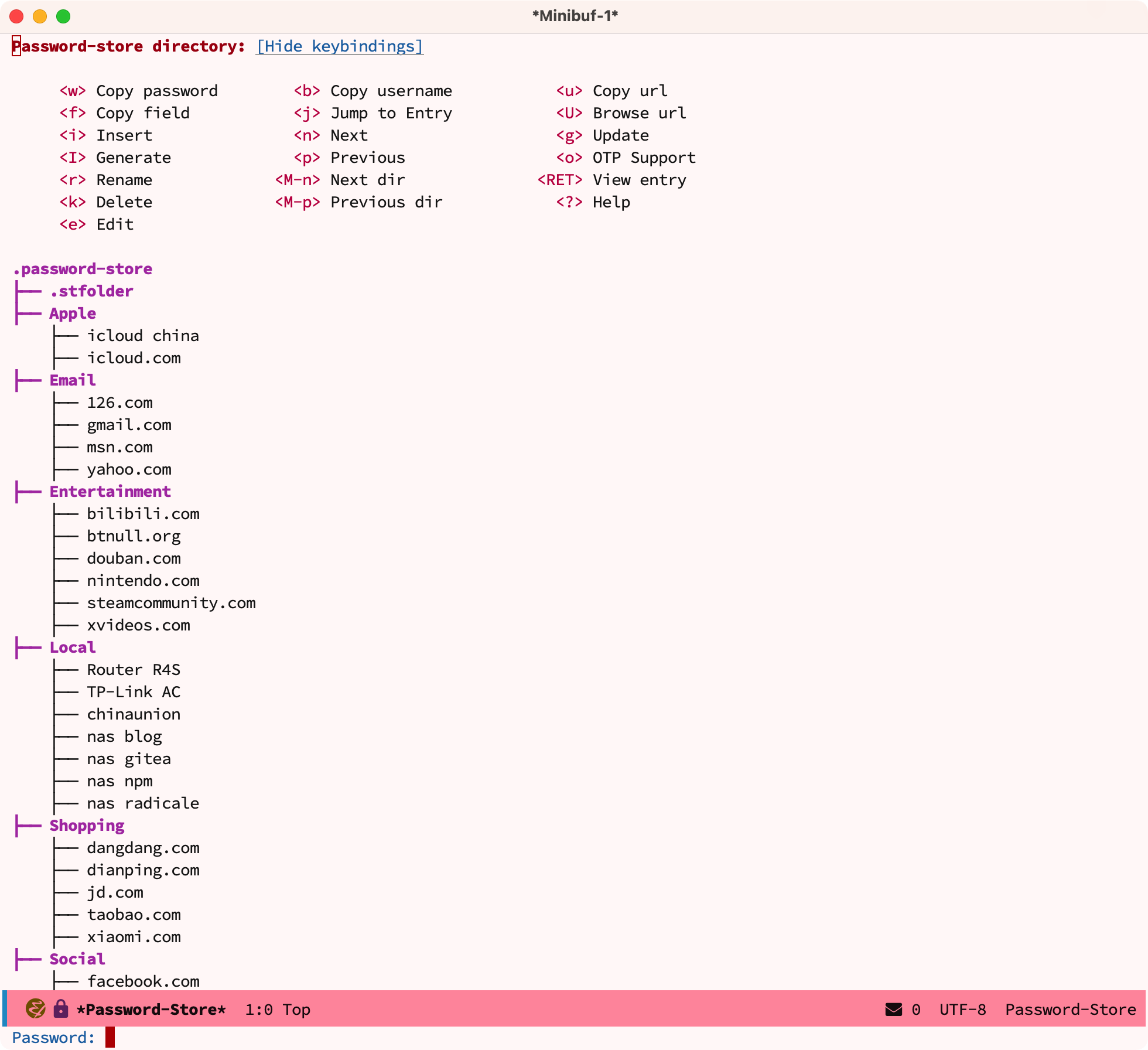Click the Help keybinding text
Viewport: 1148px width, 1050px height.
coord(611,202)
